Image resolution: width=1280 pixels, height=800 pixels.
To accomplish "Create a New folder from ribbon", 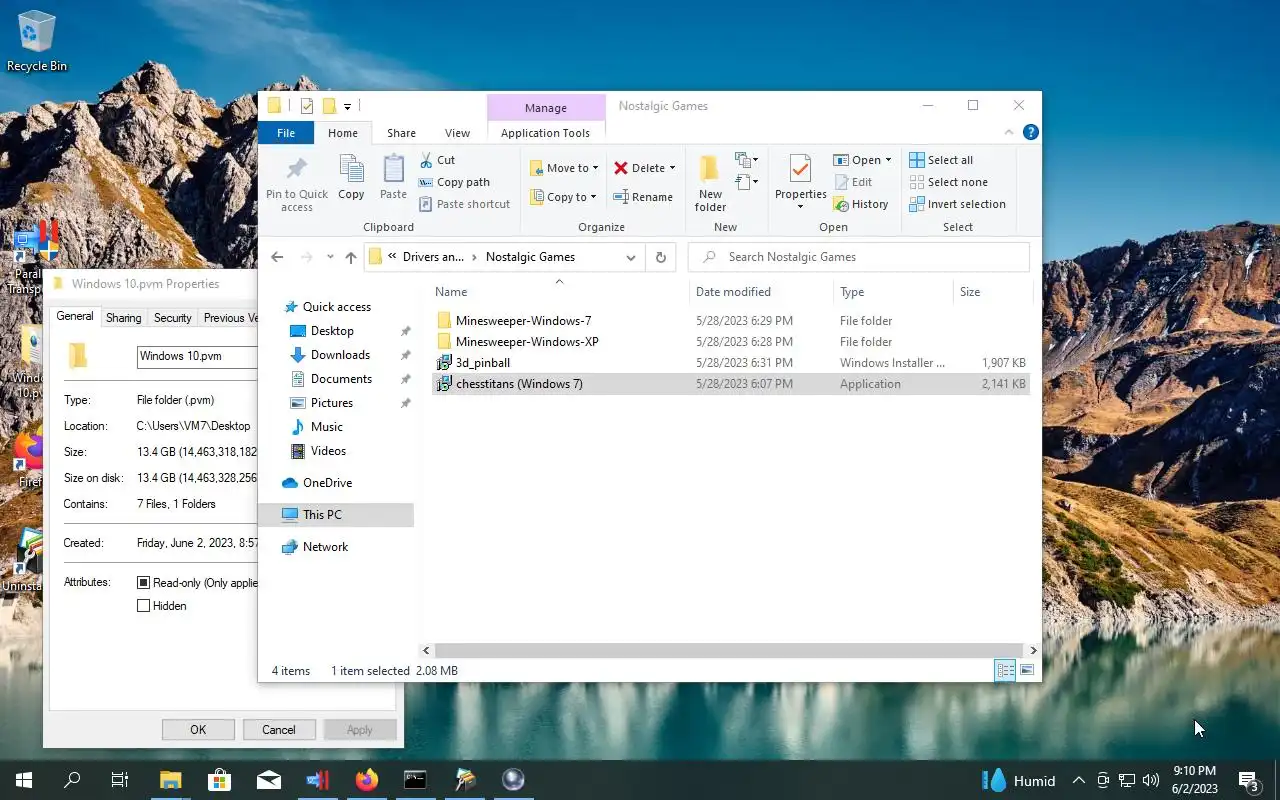I will [x=710, y=184].
